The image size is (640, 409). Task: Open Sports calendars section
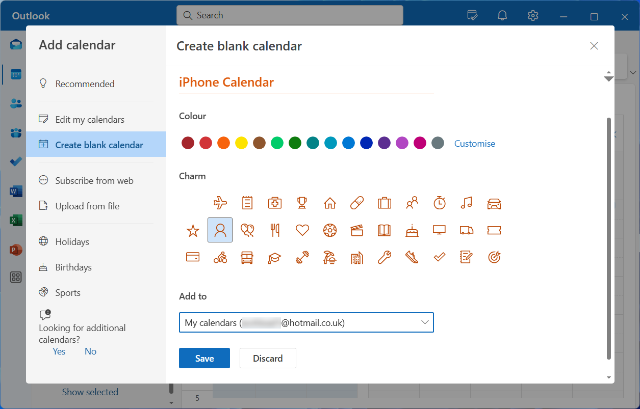click(x=96, y=293)
